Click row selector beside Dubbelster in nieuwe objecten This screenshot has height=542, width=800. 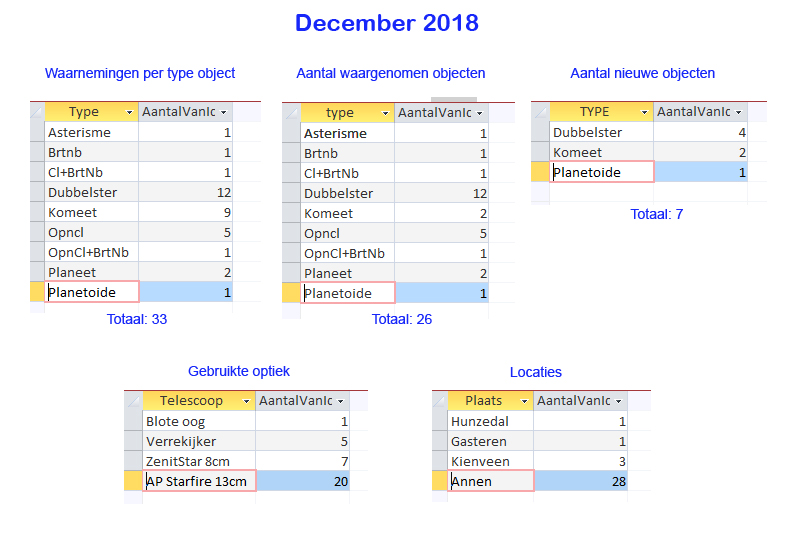coord(540,132)
